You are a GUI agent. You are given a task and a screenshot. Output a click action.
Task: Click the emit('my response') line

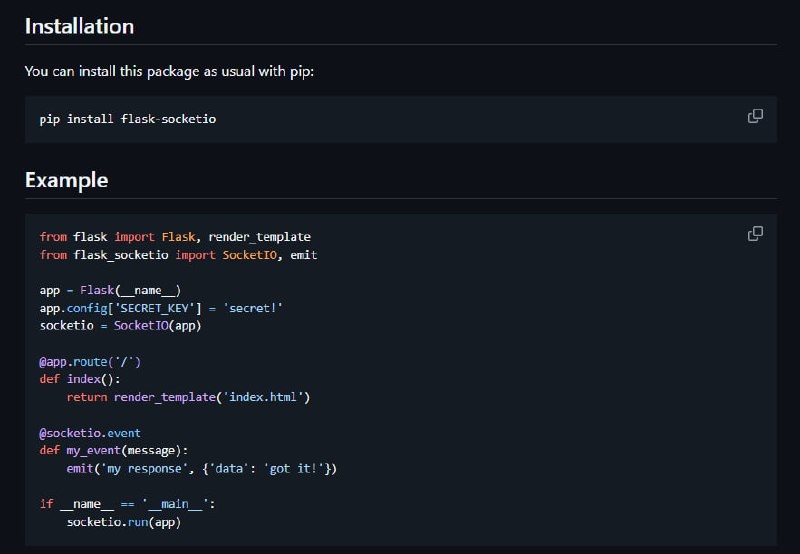pos(202,468)
